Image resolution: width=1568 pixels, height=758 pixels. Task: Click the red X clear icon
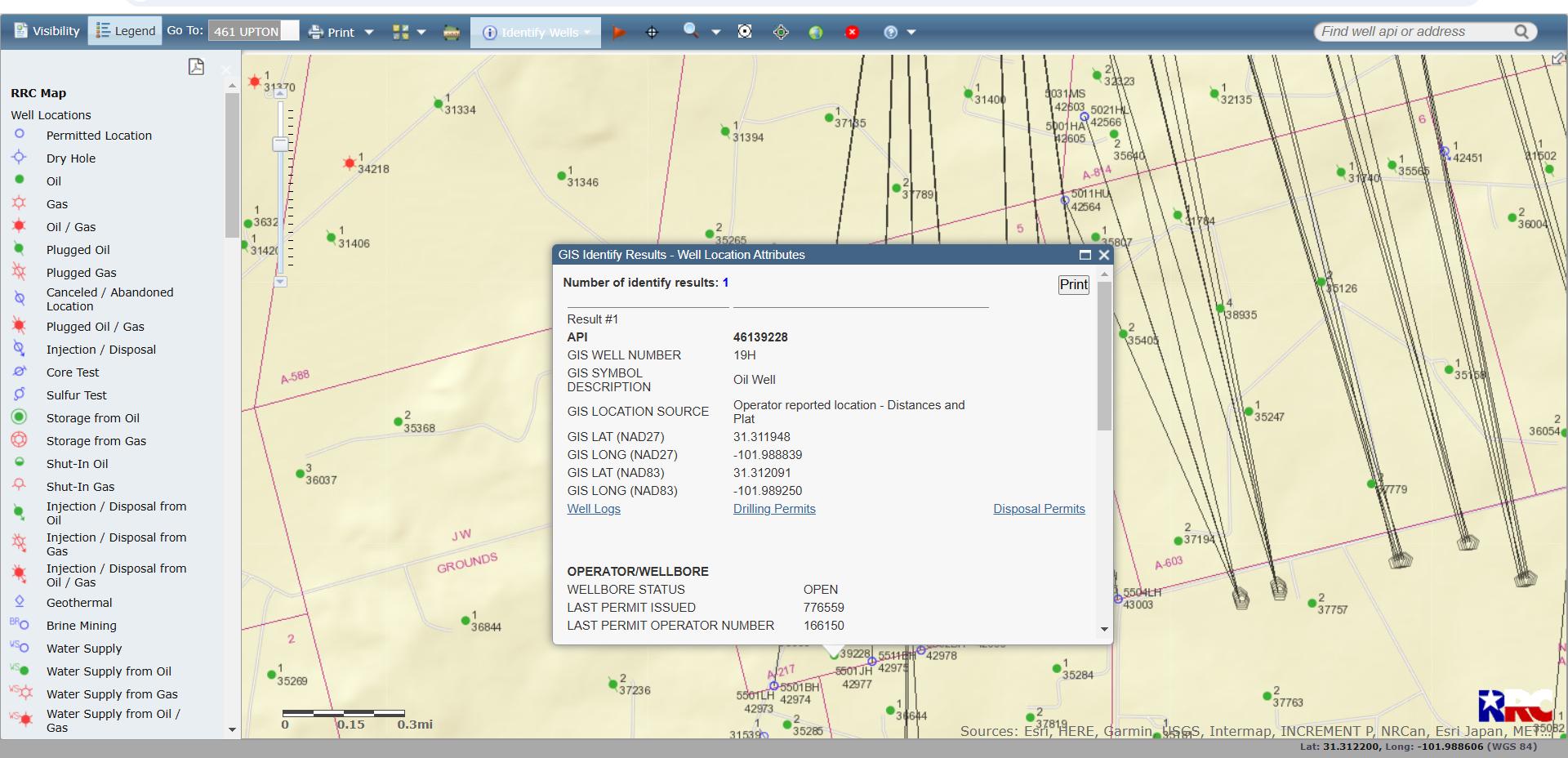point(852,33)
